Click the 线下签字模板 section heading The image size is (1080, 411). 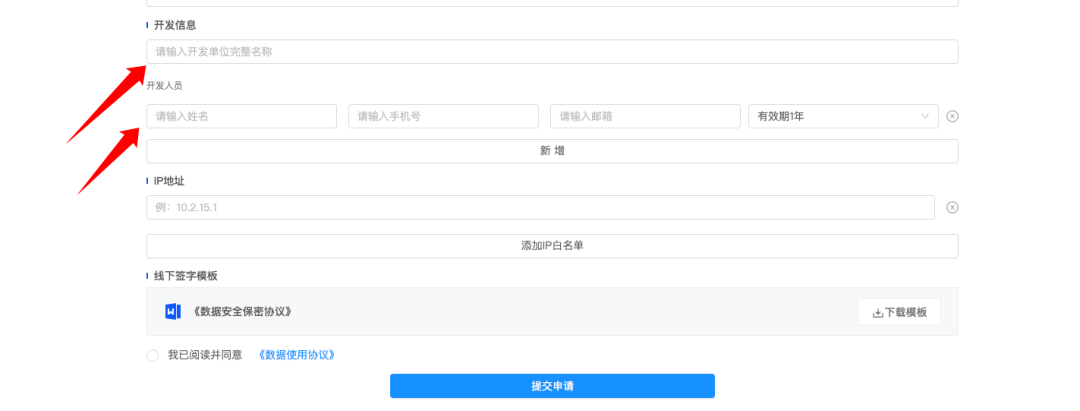(x=185, y=276)
